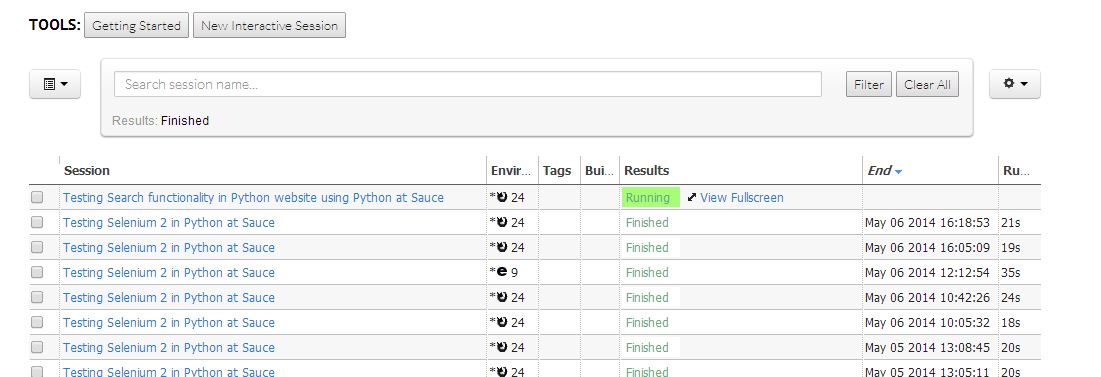Click the Firefox icon in the Running session row
Viewport: 1101px width, 377px height.
click(x=501, y=198)
